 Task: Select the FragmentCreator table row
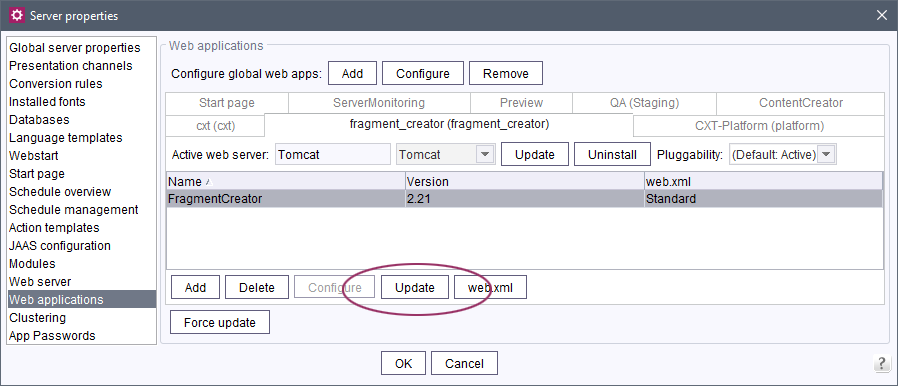coord(524,199)
